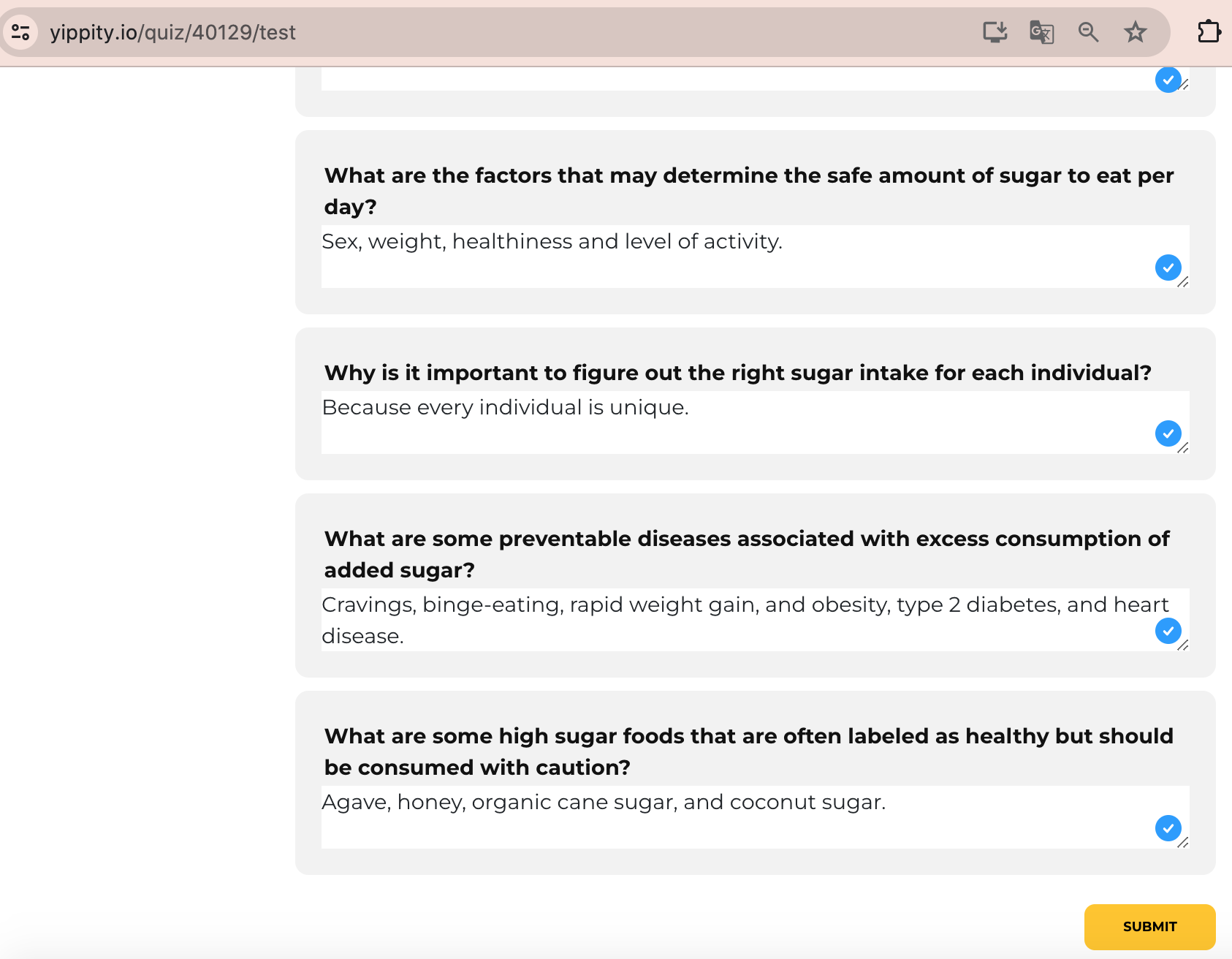
Task: Click resize handle of 'Cravings, binge-eating' textarea
Action: coord(1184,645)
